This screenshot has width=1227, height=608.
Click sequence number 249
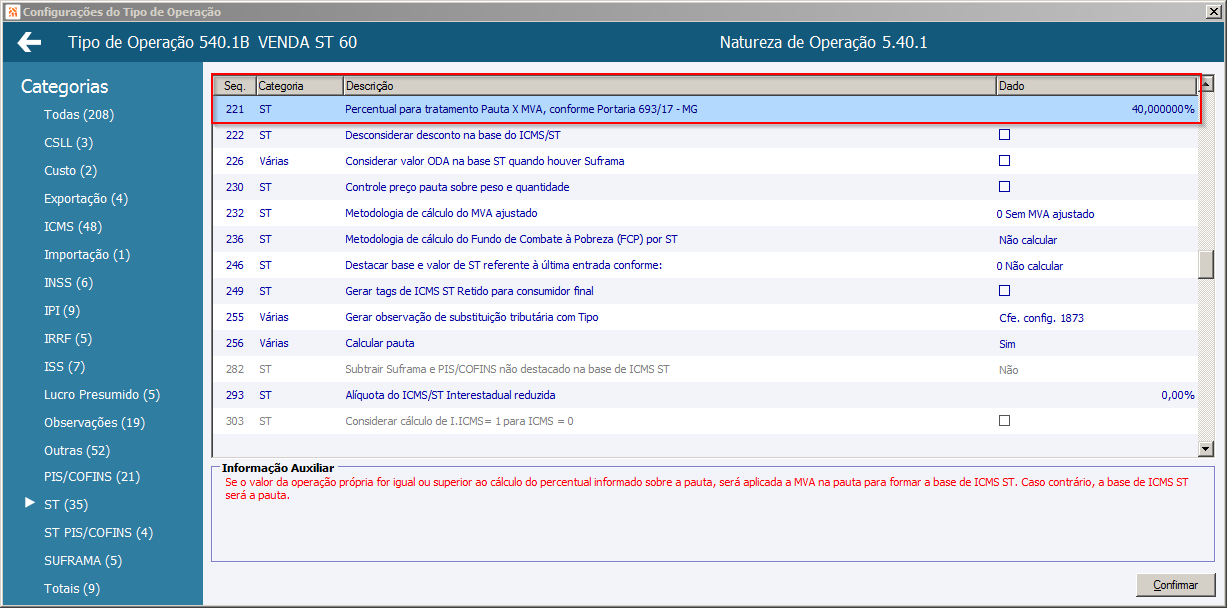235,291
